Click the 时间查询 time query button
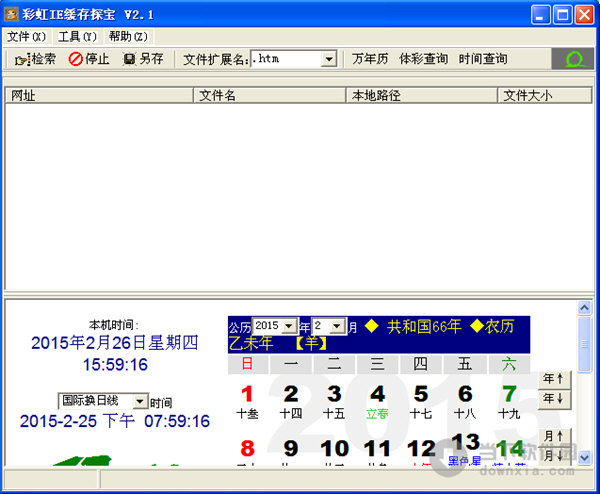The width and height of the screenshot is (600, 494). [483, 60]
